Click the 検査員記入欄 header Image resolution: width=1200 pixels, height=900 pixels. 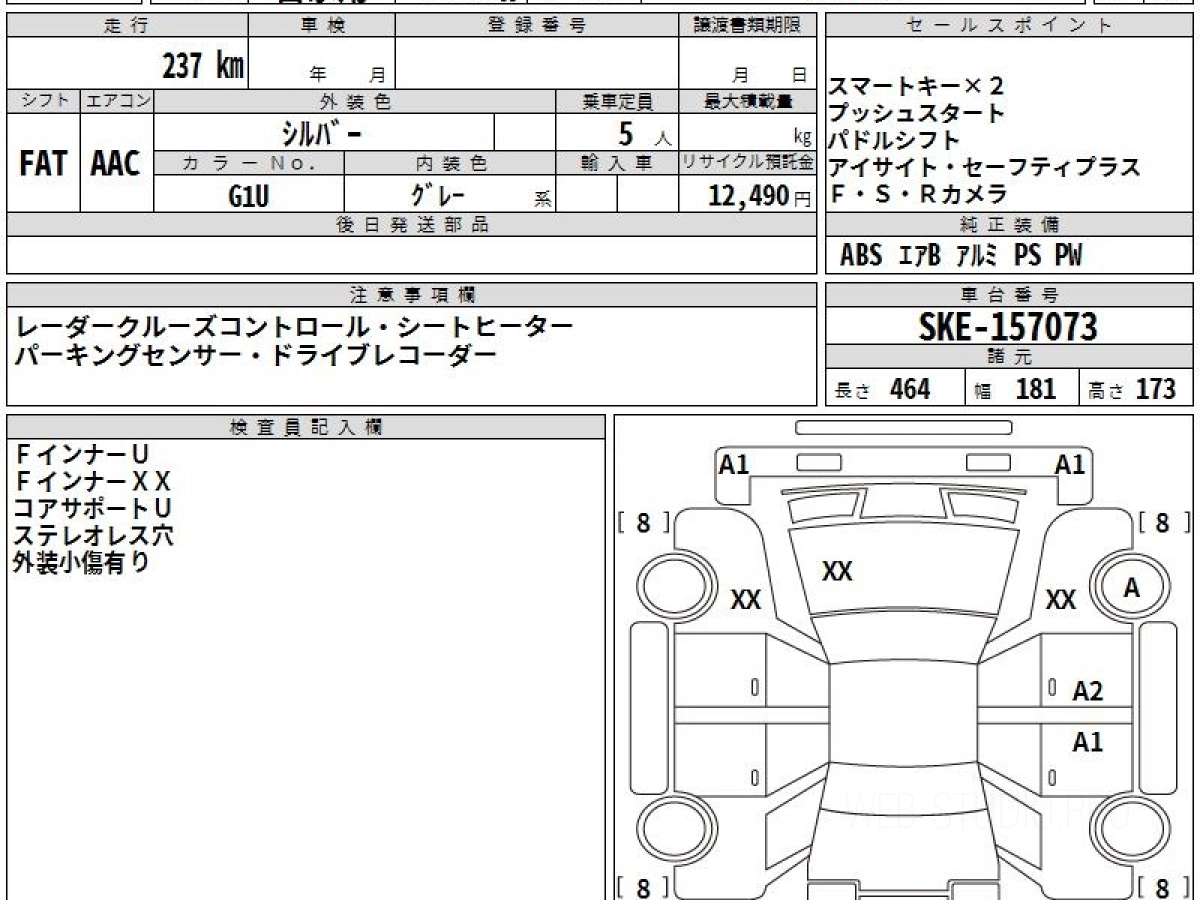[x=306, y=427]
